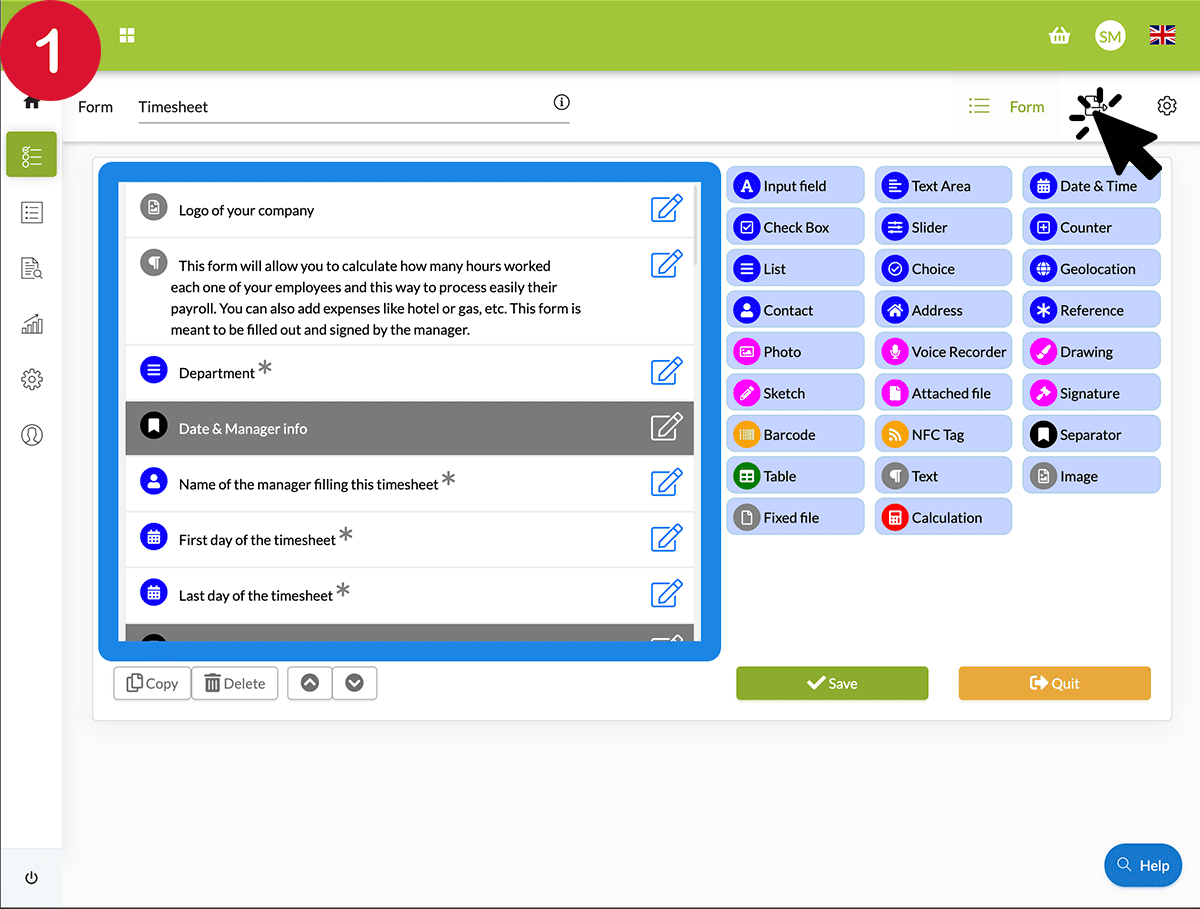The height and width of the screenshot is (909, 1200).
Task: Open form settings gear
Action: coord(1167,106)
